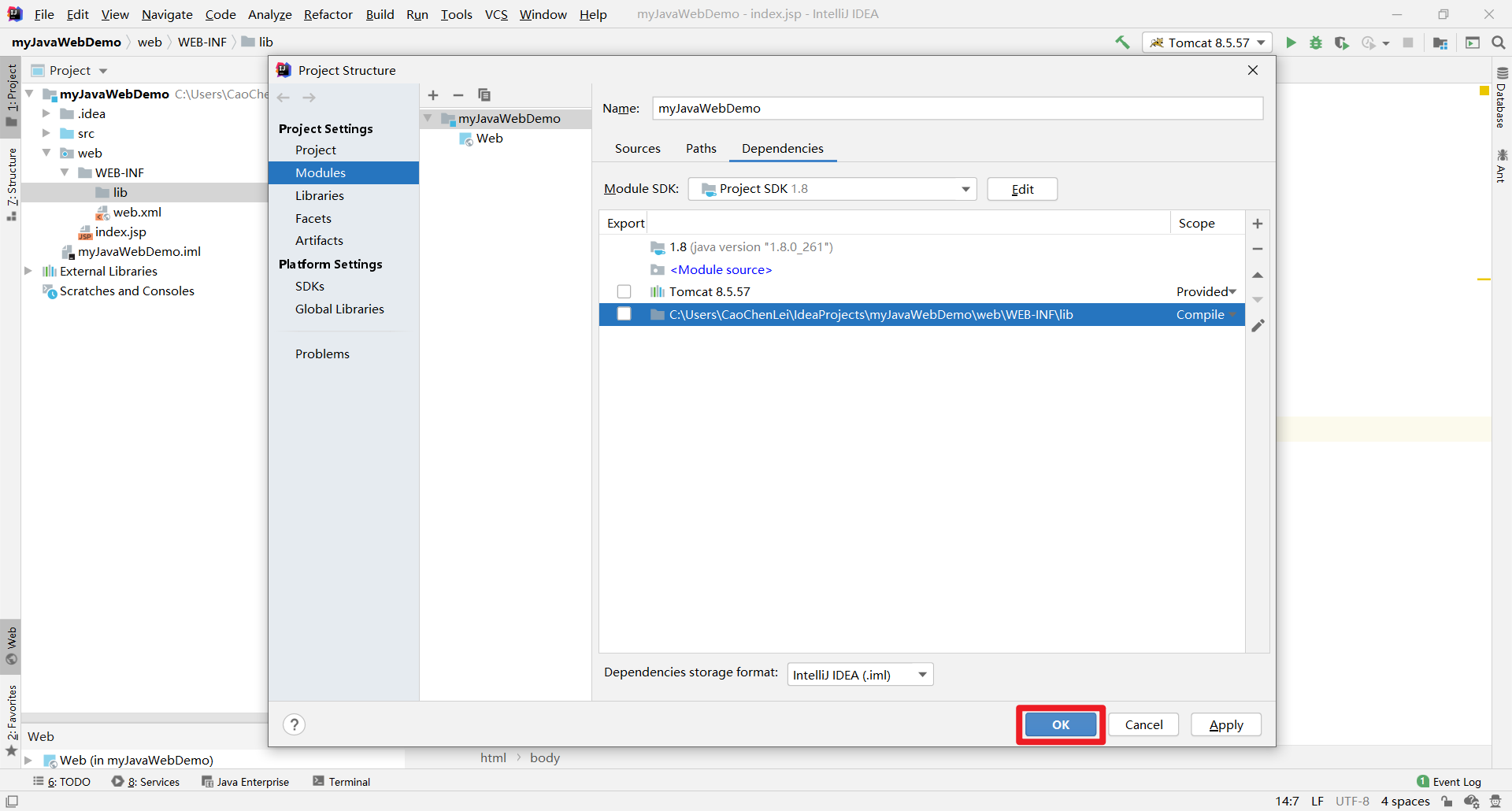
Task: Move dependency down with arrow icon
Action: pos(1258,300)
